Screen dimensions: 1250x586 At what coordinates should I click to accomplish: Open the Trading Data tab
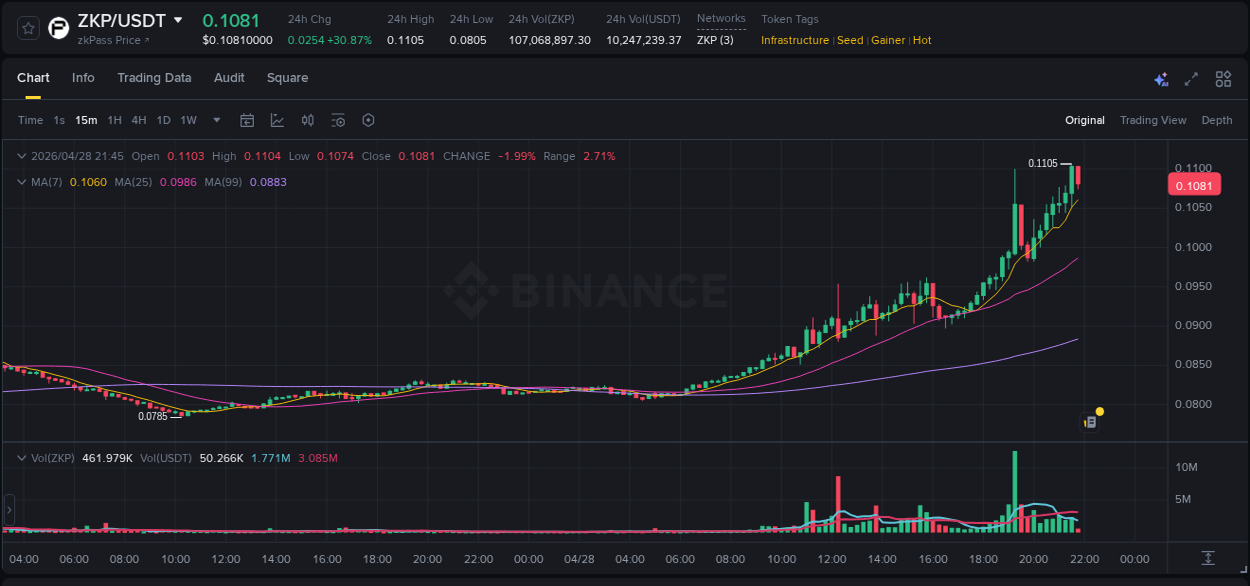tap(154, 78)
